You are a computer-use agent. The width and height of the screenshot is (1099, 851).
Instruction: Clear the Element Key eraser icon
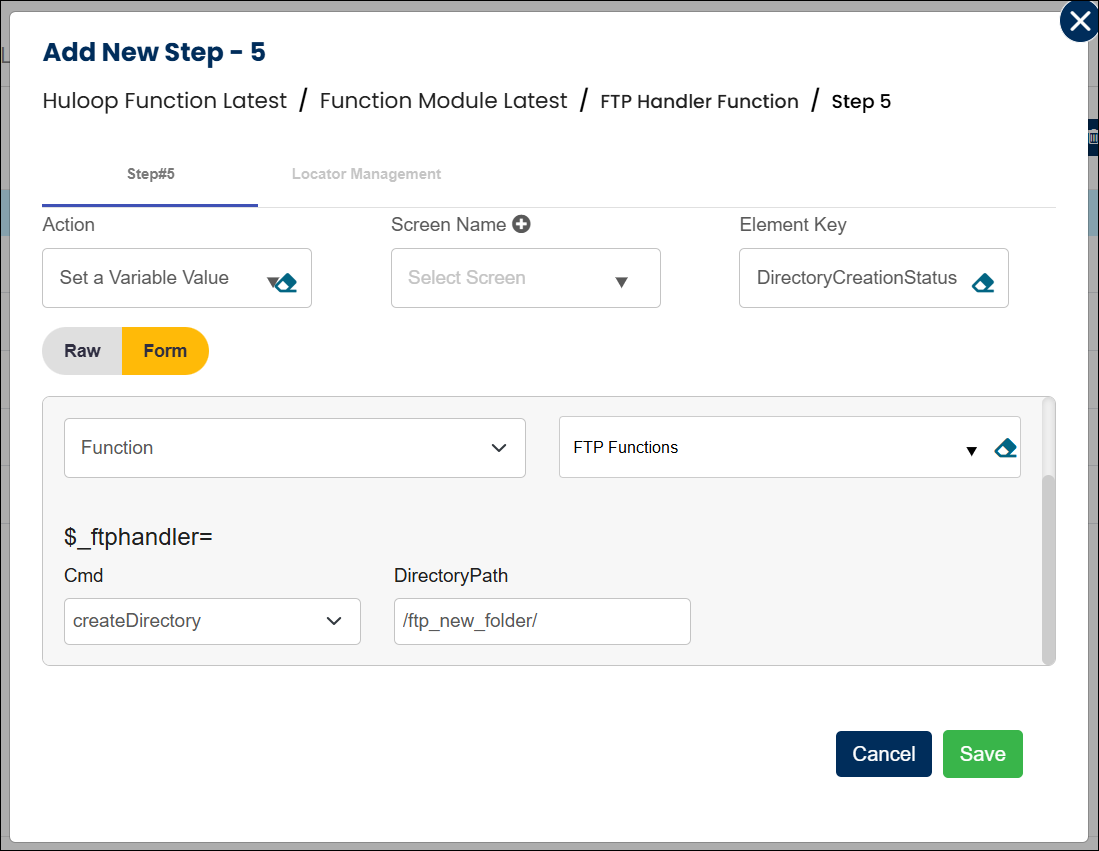tap(983, 283)
